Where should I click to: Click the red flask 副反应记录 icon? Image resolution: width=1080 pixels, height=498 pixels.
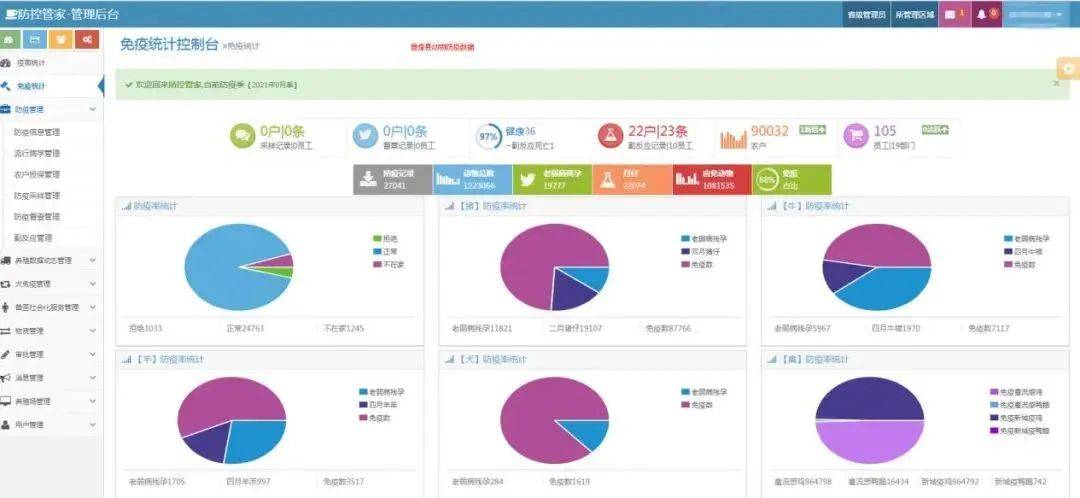pyautogui.click(x=610, y=135)
